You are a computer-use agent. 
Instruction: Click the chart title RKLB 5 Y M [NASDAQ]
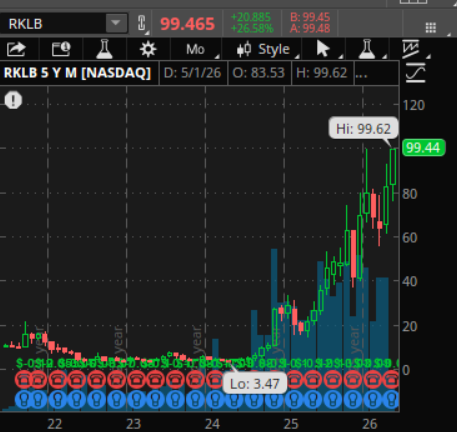(x=77, y=73)
